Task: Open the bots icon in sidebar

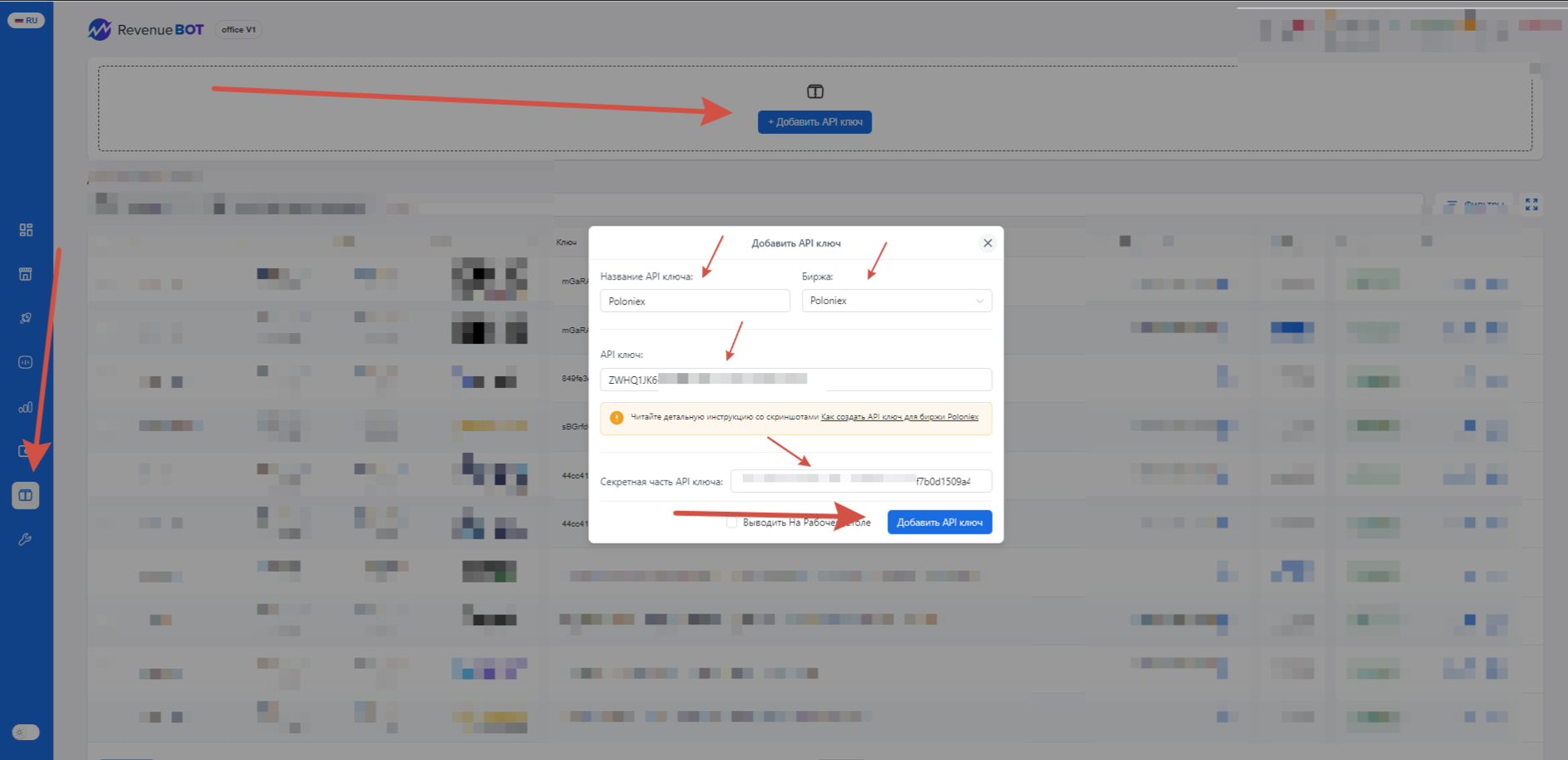Action: pos(26,362)
